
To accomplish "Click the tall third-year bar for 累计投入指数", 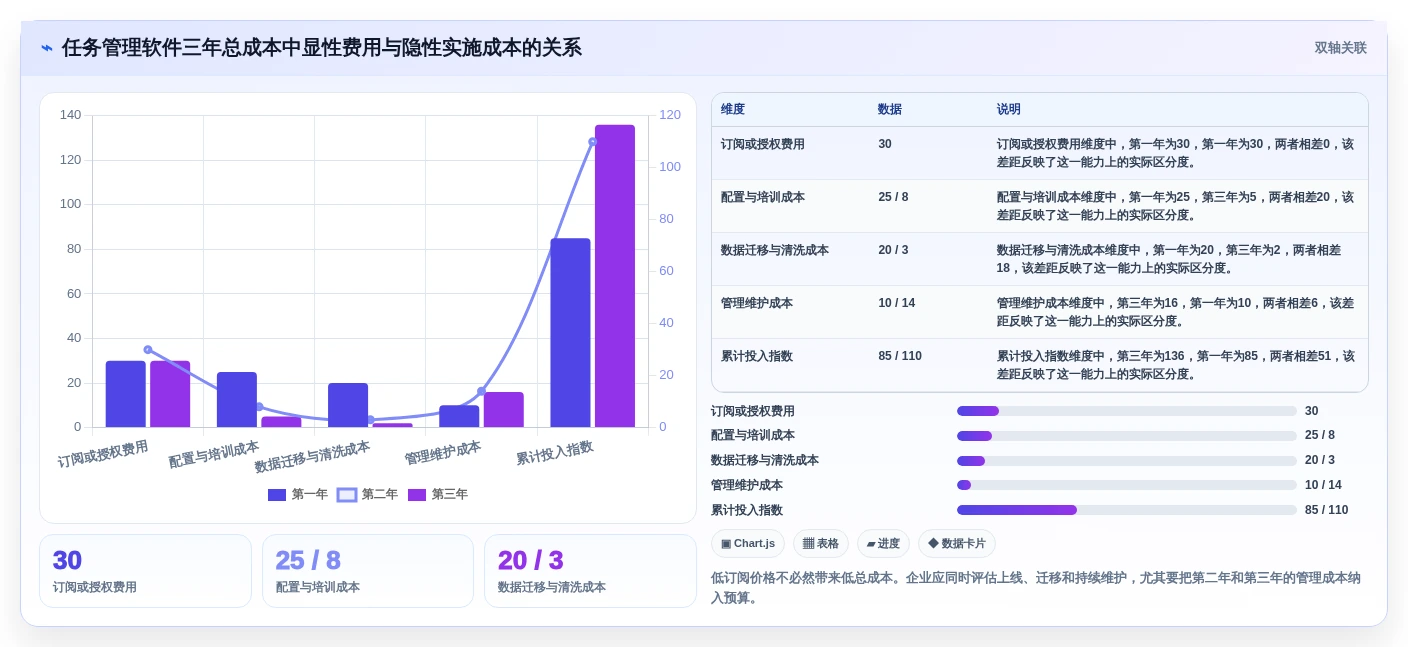I will click(x=615, y=276).
